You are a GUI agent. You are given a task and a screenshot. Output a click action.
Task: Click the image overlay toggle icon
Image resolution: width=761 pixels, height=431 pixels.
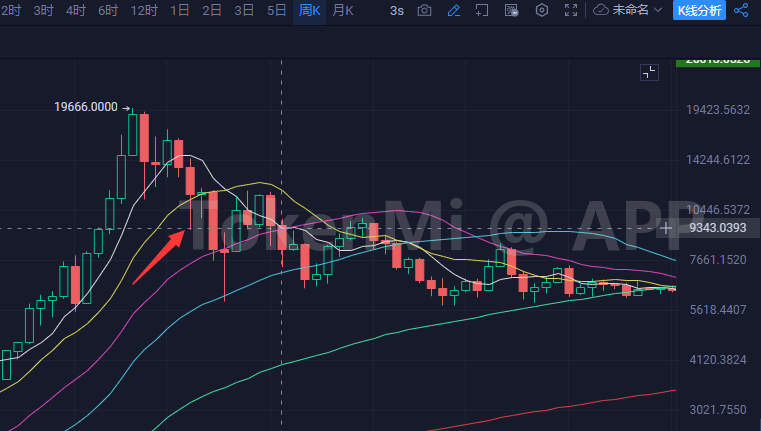click(x=512, y=10)
